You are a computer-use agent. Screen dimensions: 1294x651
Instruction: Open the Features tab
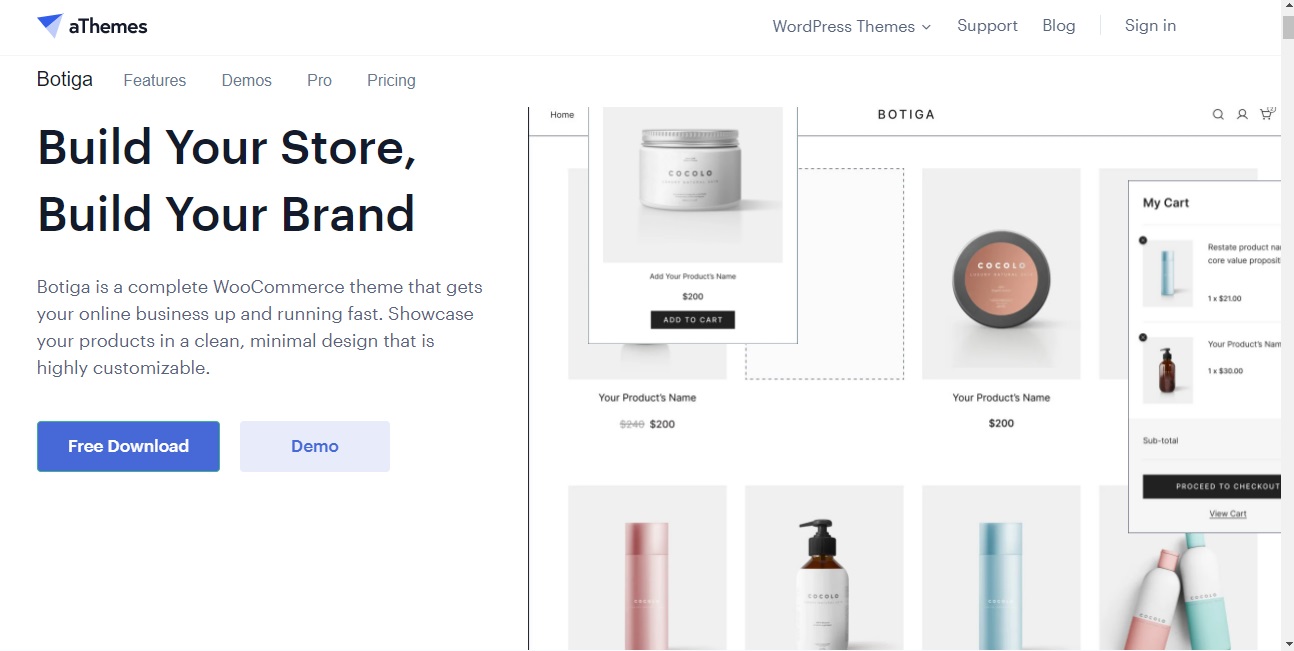tap(155, 81)
